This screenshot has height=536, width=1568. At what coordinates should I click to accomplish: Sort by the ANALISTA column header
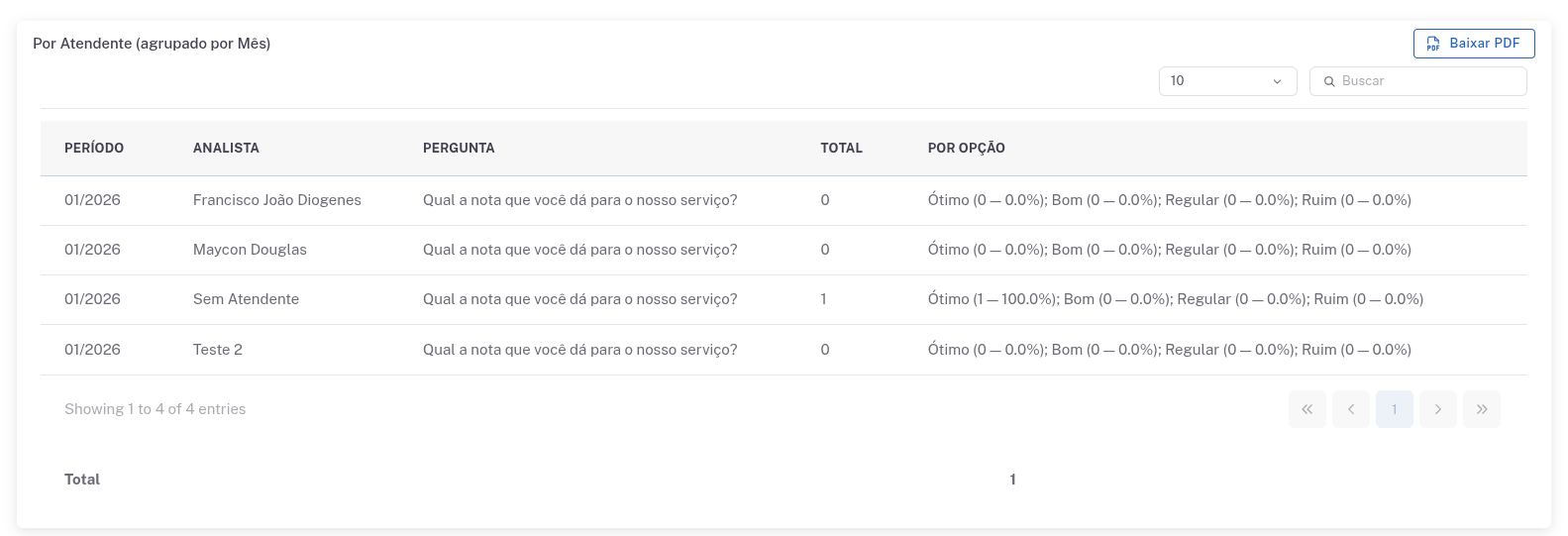pos(226,148)
